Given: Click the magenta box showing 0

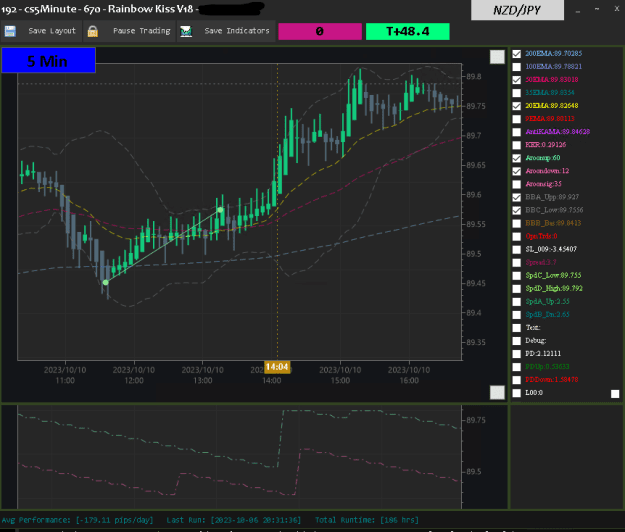Looking at the screenshot, I should 320,31.
